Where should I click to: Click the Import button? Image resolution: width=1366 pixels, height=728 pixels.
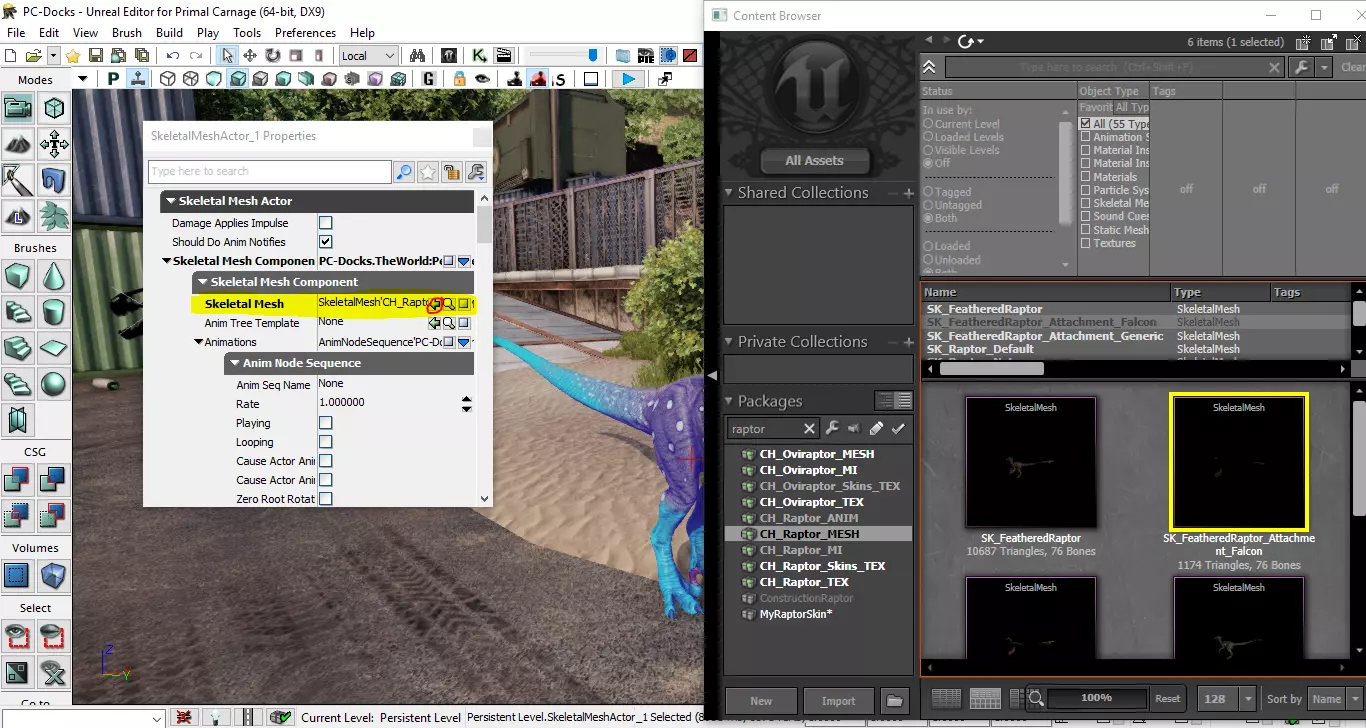[x=838, y=700]
